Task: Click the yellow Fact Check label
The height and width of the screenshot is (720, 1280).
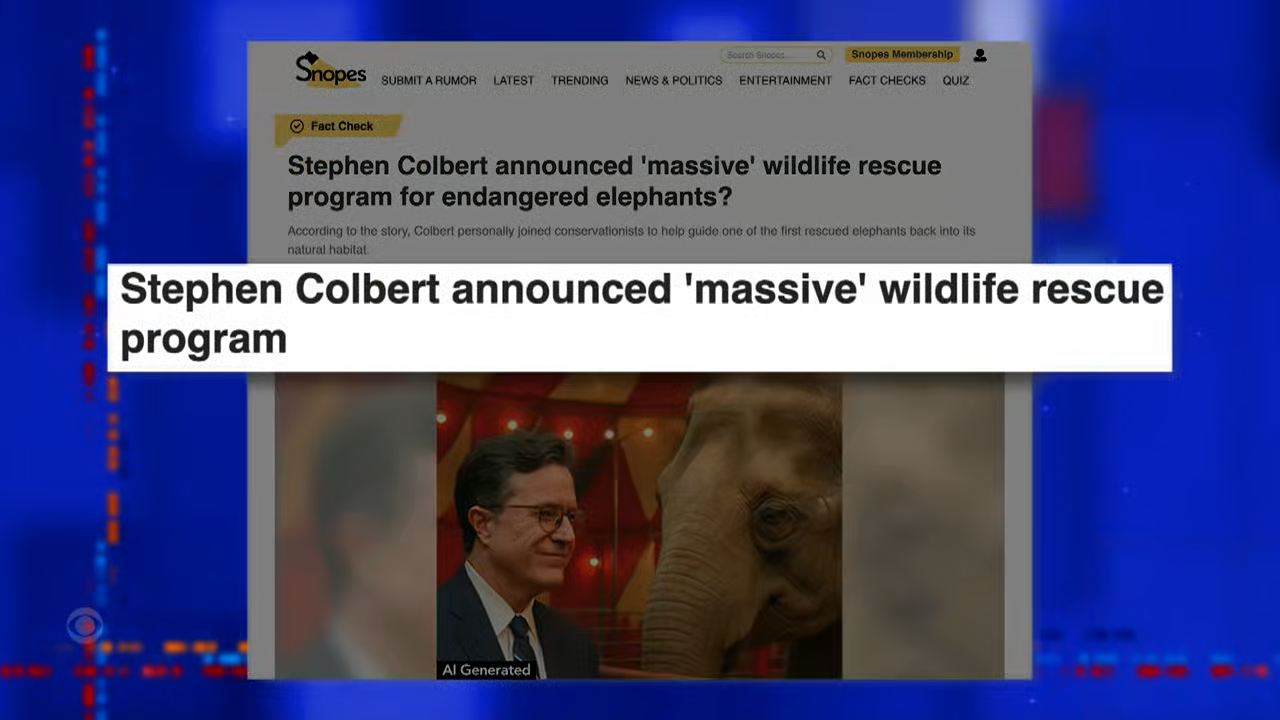Action: tap(338, 126)
